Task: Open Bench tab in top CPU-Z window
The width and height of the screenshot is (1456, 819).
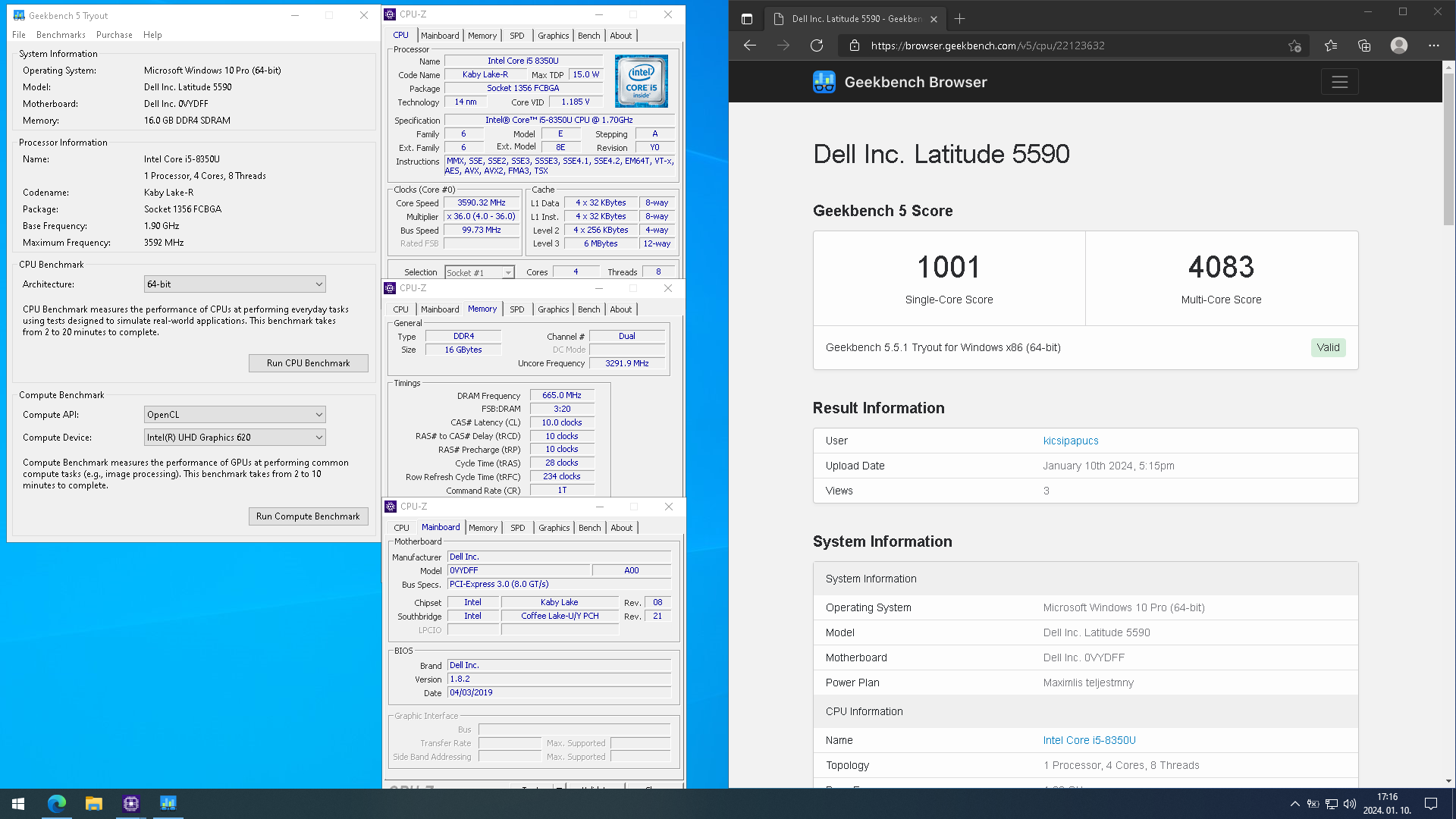Action: click(589, 36)
